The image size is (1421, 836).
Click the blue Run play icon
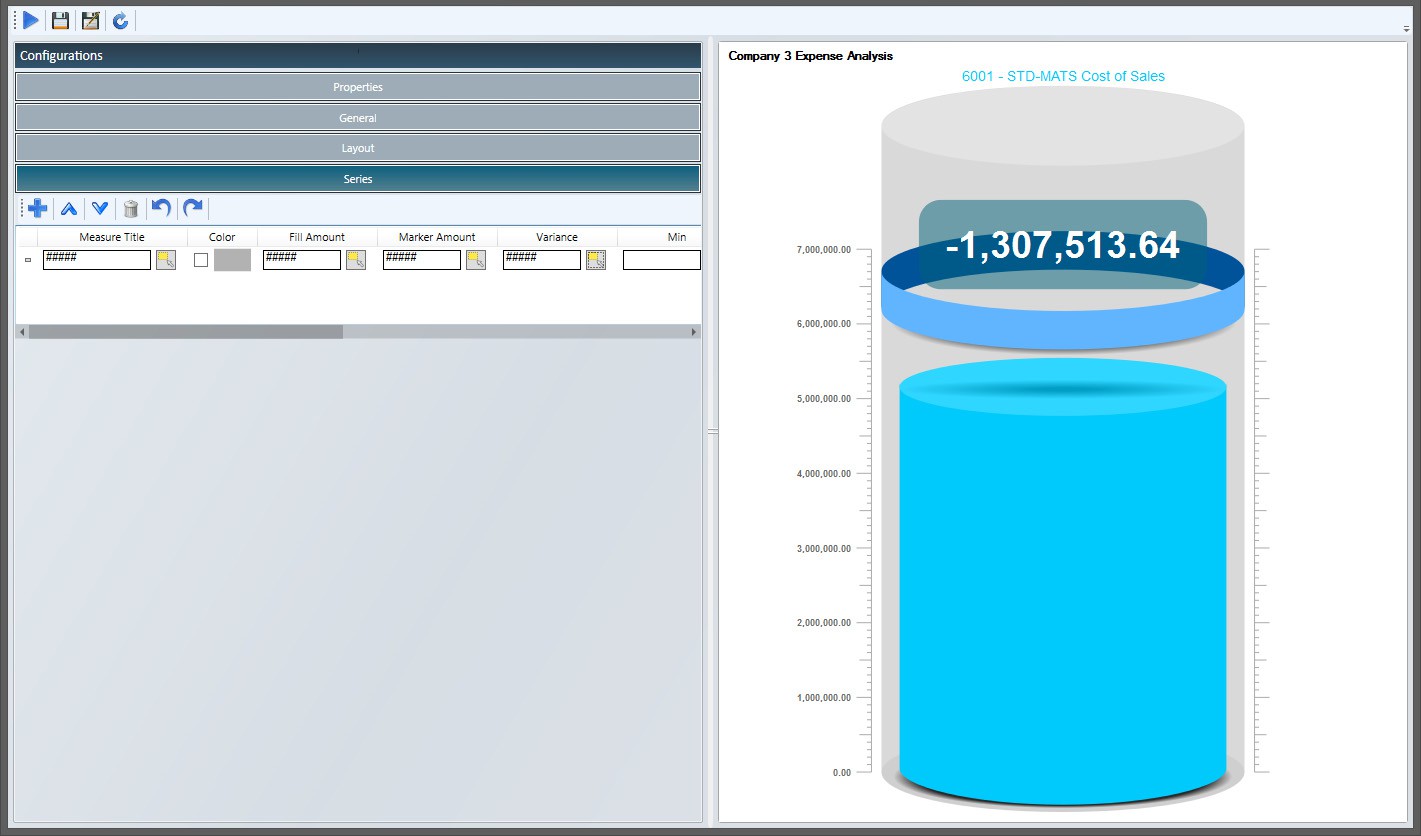31,20
